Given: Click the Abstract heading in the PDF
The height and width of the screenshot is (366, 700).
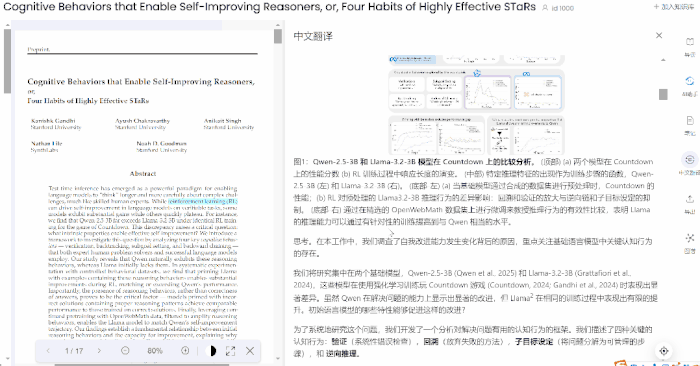Looking at the screenshot, I should 143,174.
